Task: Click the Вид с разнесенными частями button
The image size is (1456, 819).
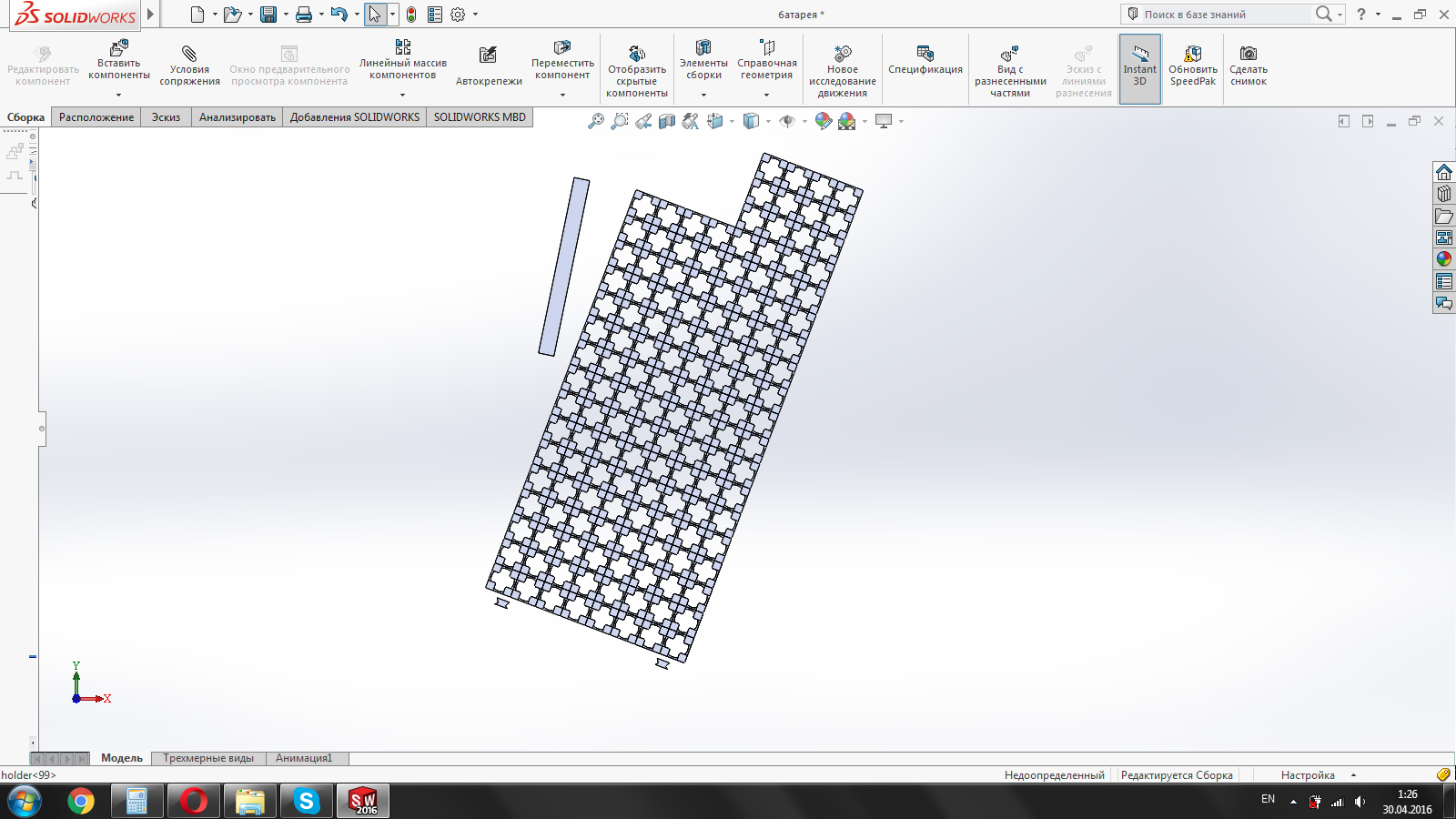Action: click(1009, 55)
